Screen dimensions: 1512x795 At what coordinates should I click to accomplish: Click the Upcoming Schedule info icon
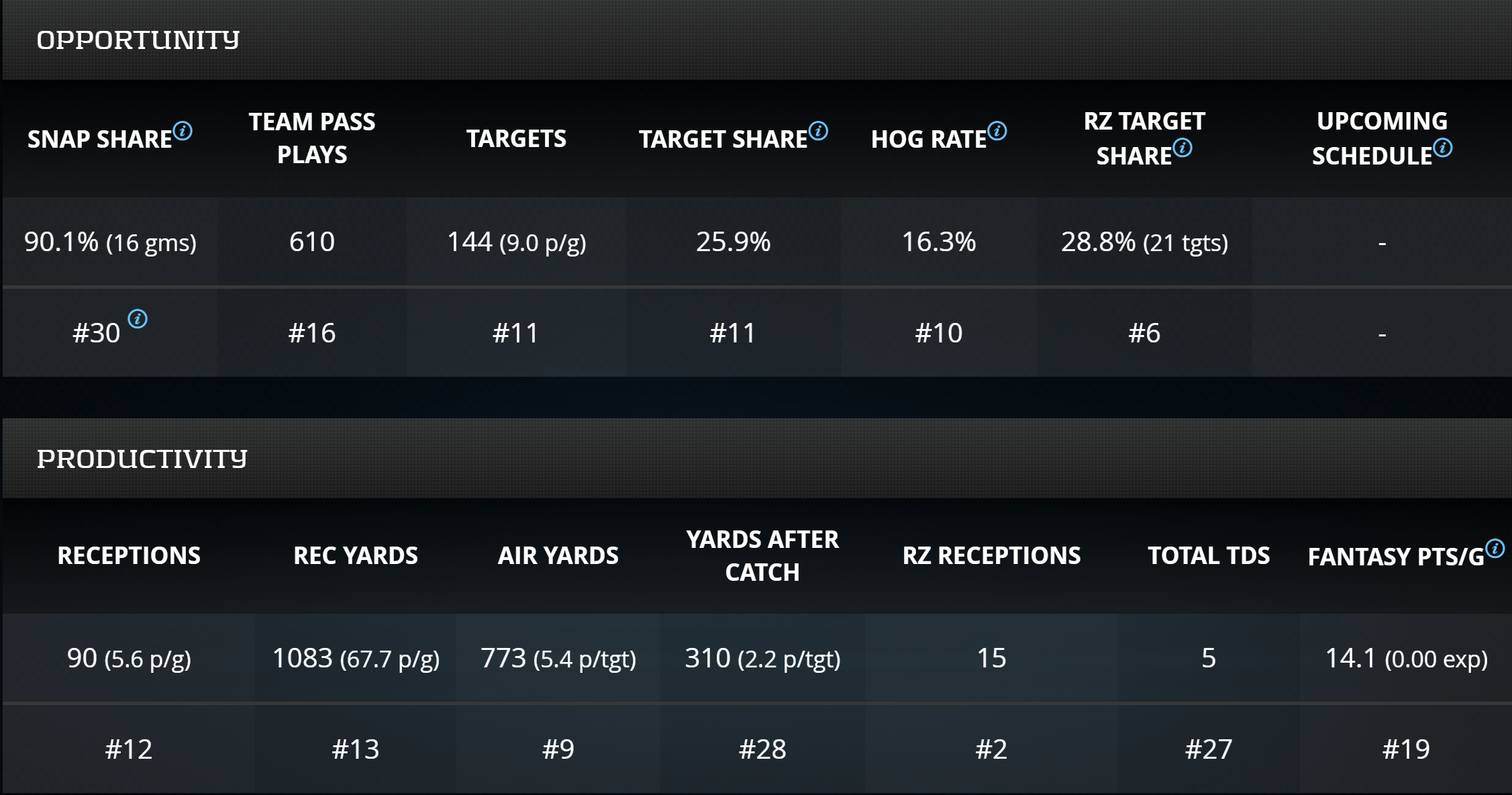click(x=1443, y=148)
